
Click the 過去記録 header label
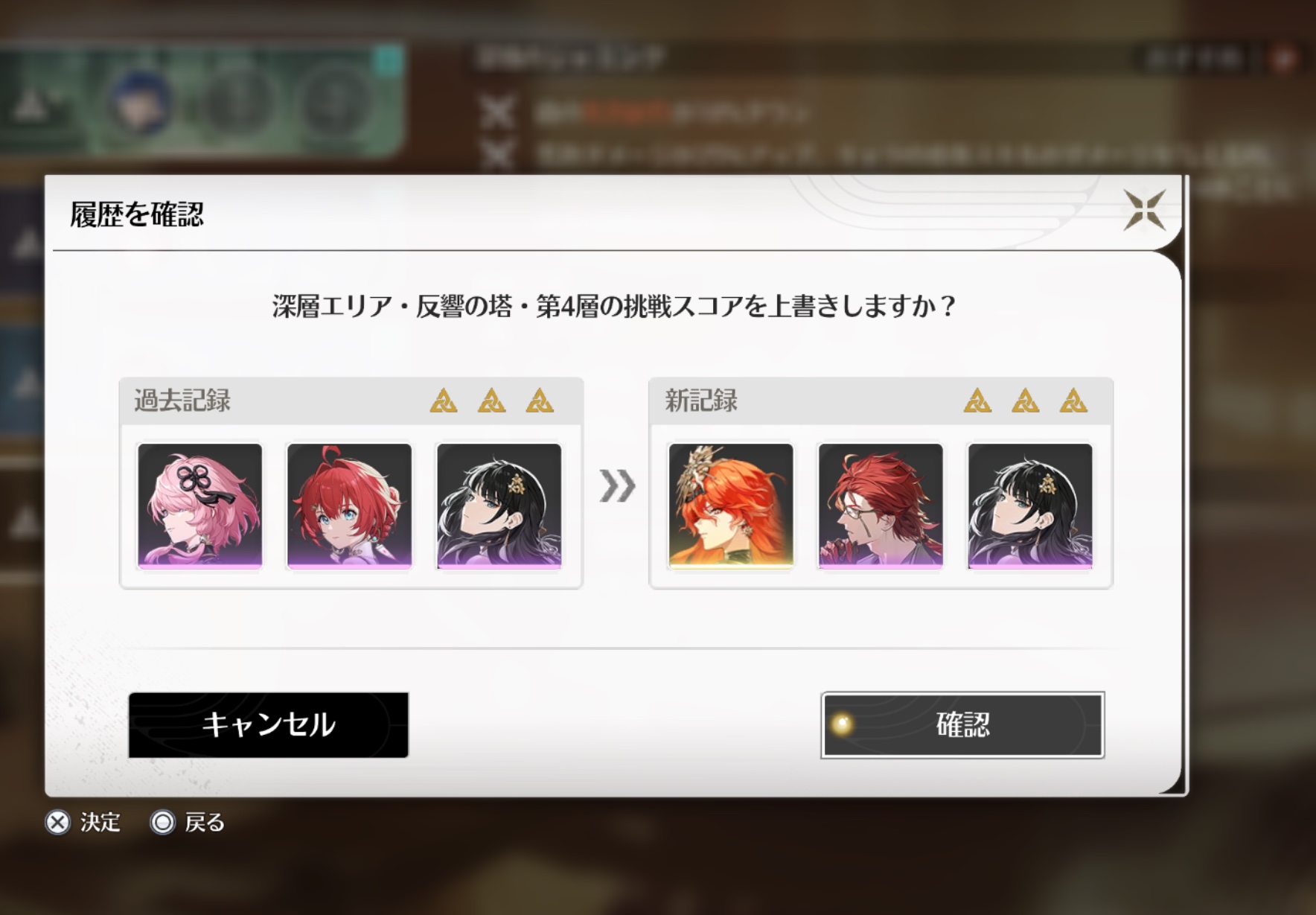pos(182,401)
